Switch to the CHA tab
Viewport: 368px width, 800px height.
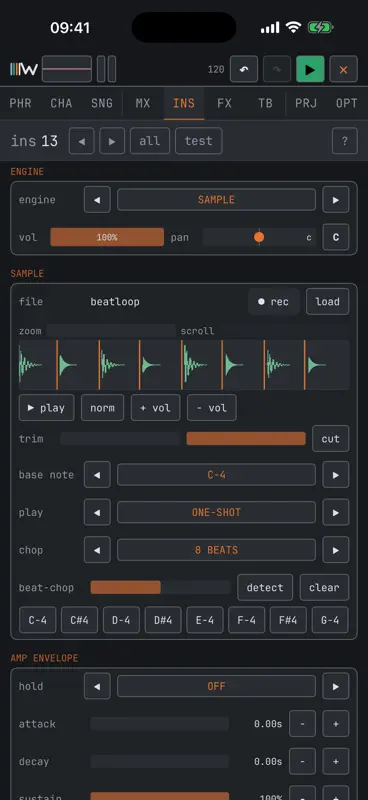(61, 104)
